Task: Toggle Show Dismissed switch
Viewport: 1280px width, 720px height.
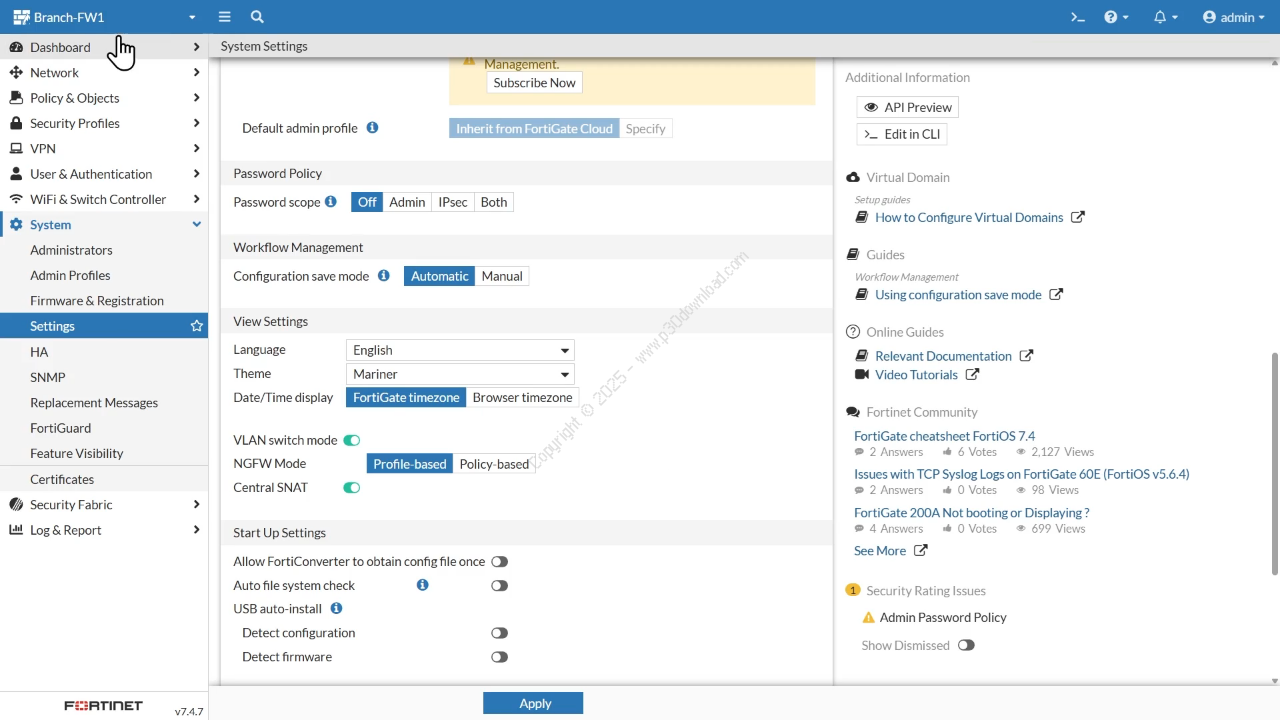Action: click(966, 645)
